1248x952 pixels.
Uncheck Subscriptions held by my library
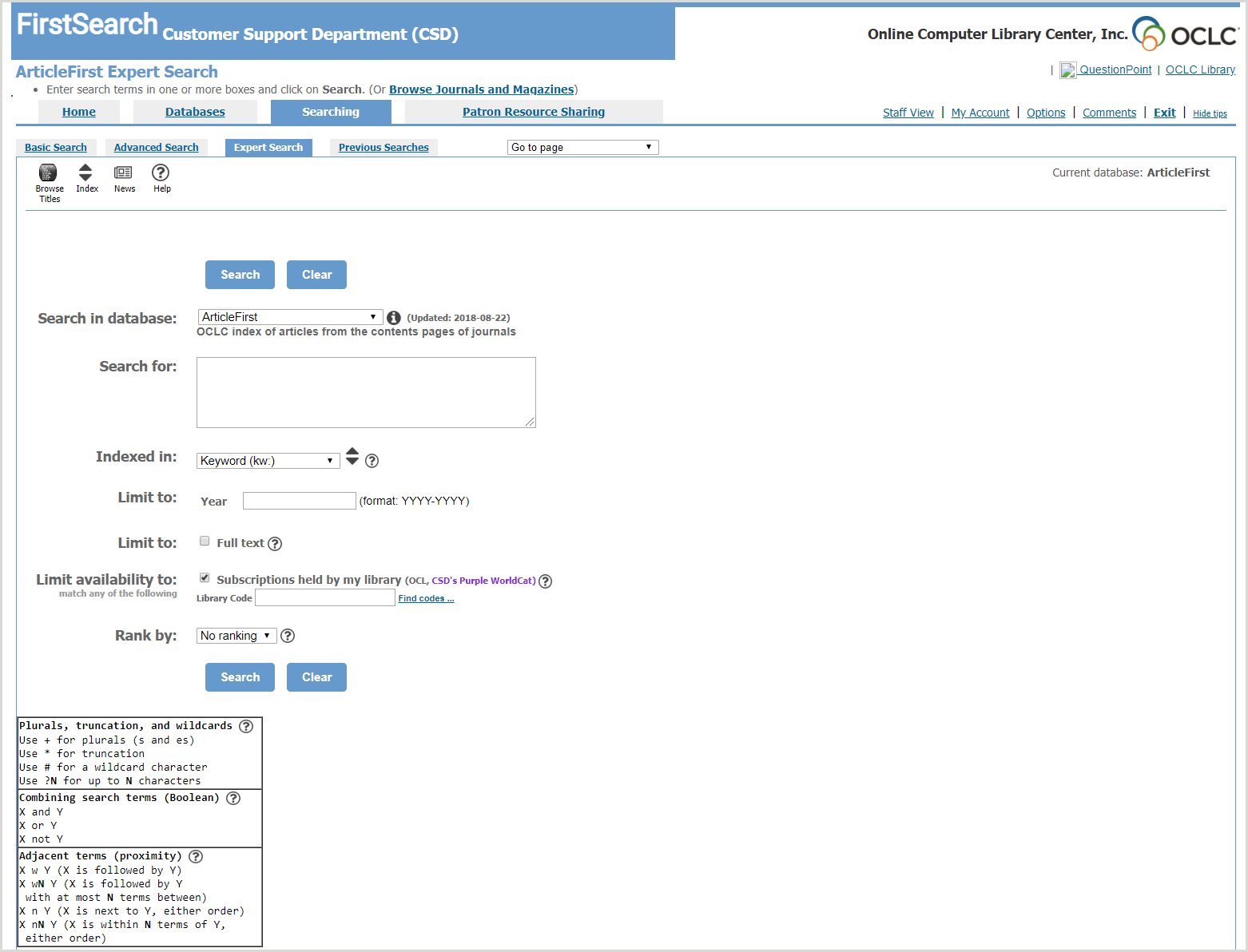pyautogui.click(x=205, y=578)
